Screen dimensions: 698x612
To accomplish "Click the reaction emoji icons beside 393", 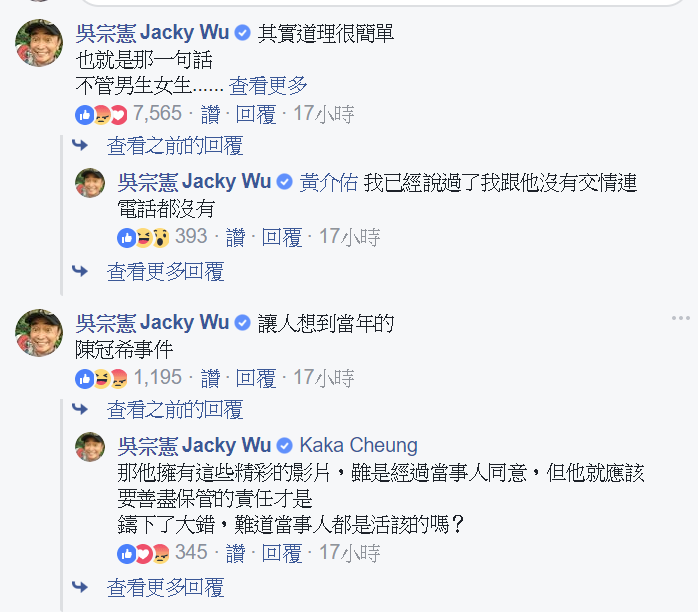I will (x=143, y=238).
